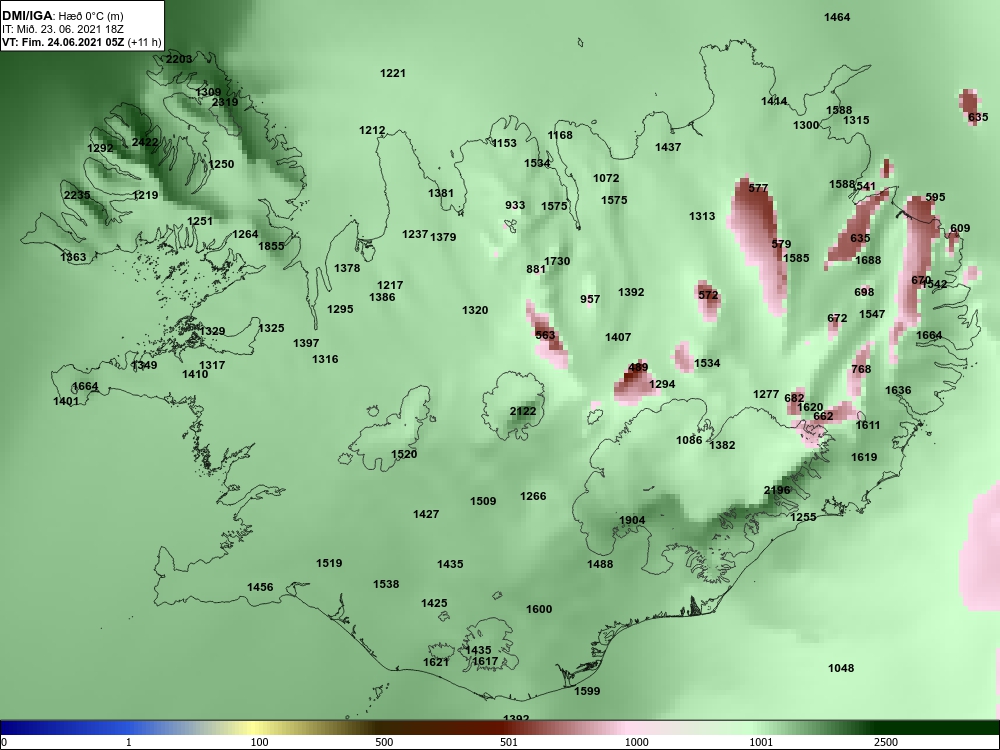Select the 1294 label

point(661,385)
